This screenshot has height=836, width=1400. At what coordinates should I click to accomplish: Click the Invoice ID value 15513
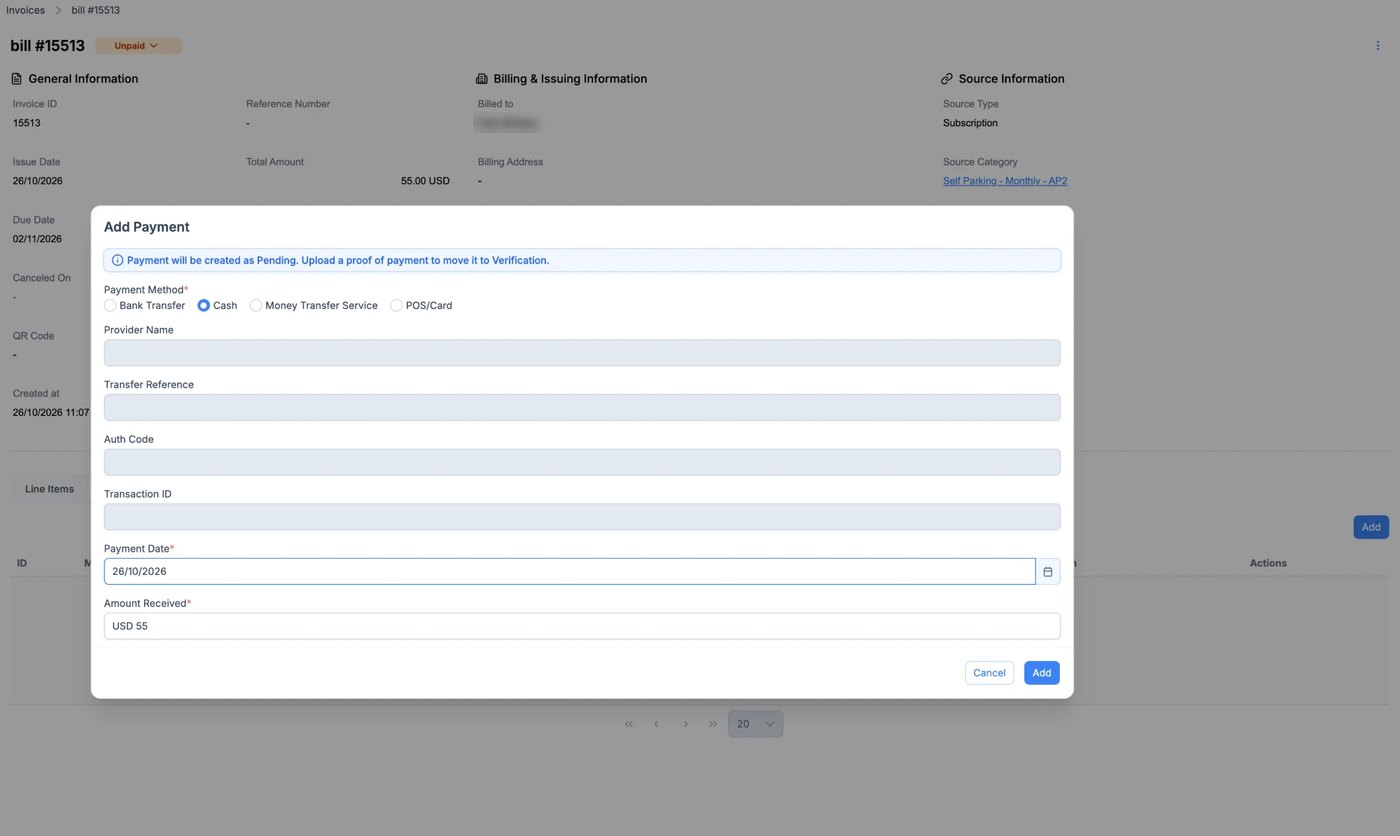coord(27,123)
